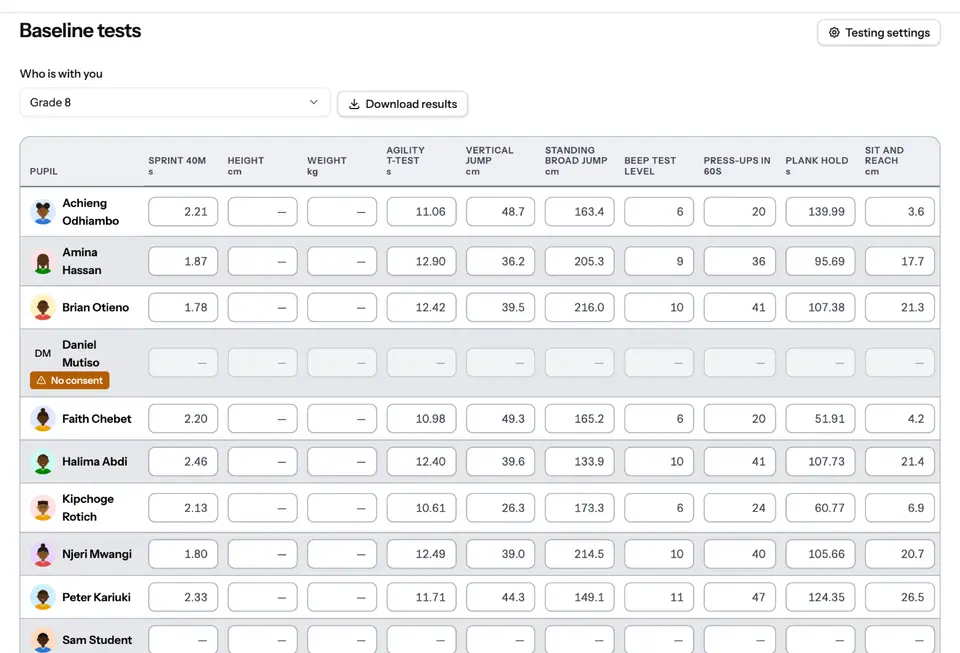This screenshot has height=653, width=960.
Task: Click the name Njeri Mwangi
Action: (x=97, y=554)
